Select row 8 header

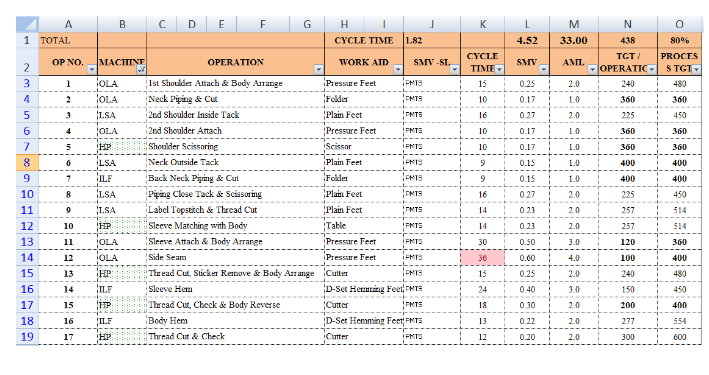[x=27, y=162]
